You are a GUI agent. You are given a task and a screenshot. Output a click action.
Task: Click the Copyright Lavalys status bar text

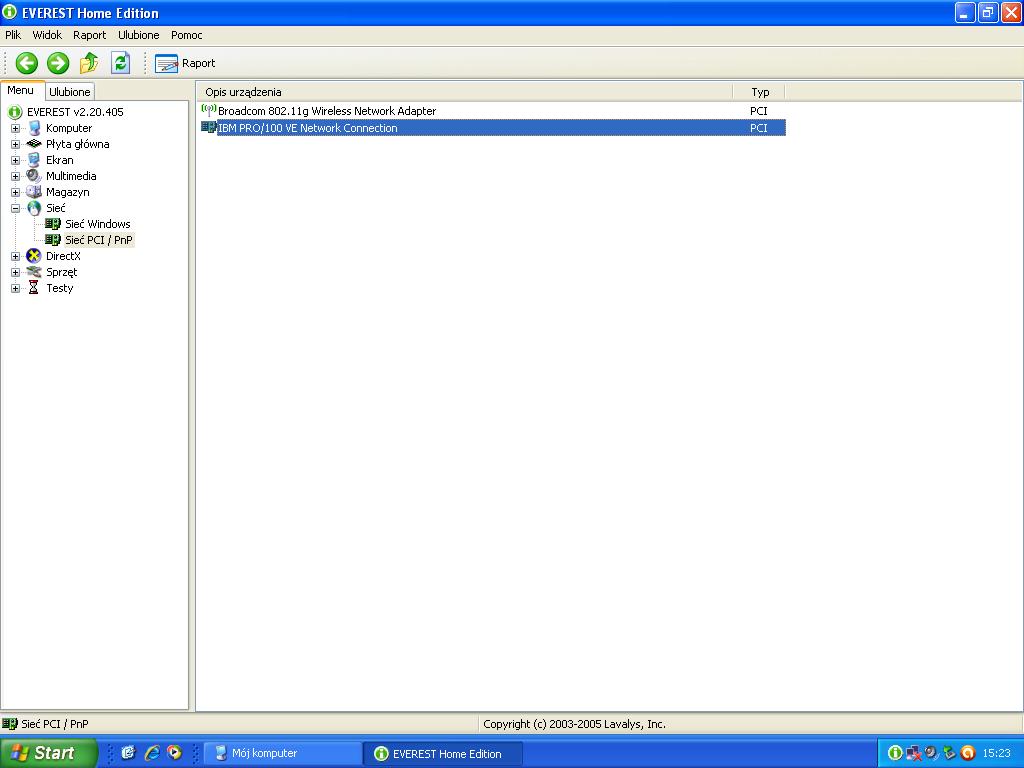(x=575, y=724)
